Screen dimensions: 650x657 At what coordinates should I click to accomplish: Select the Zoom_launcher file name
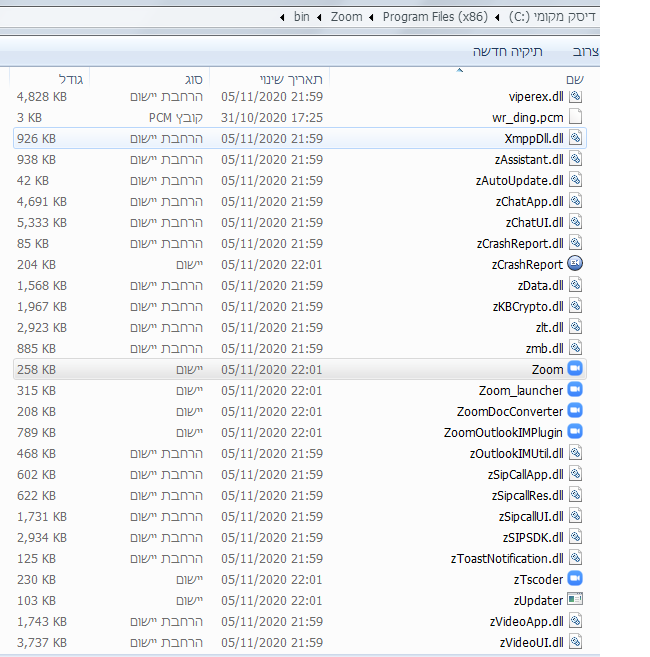(521, 391)
